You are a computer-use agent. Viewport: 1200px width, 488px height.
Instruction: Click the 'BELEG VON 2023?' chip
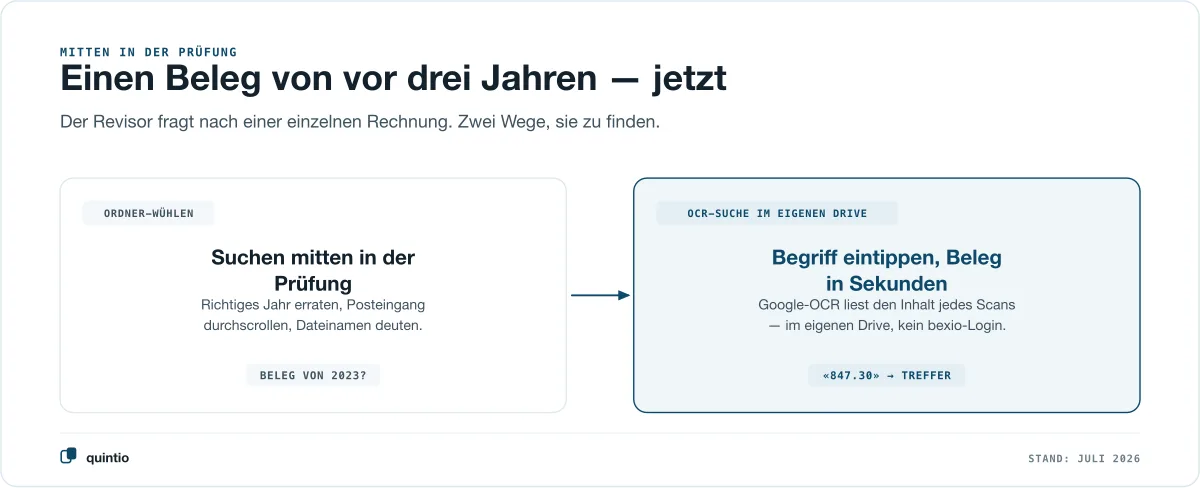pyautogui.click(x=313, y=375)
